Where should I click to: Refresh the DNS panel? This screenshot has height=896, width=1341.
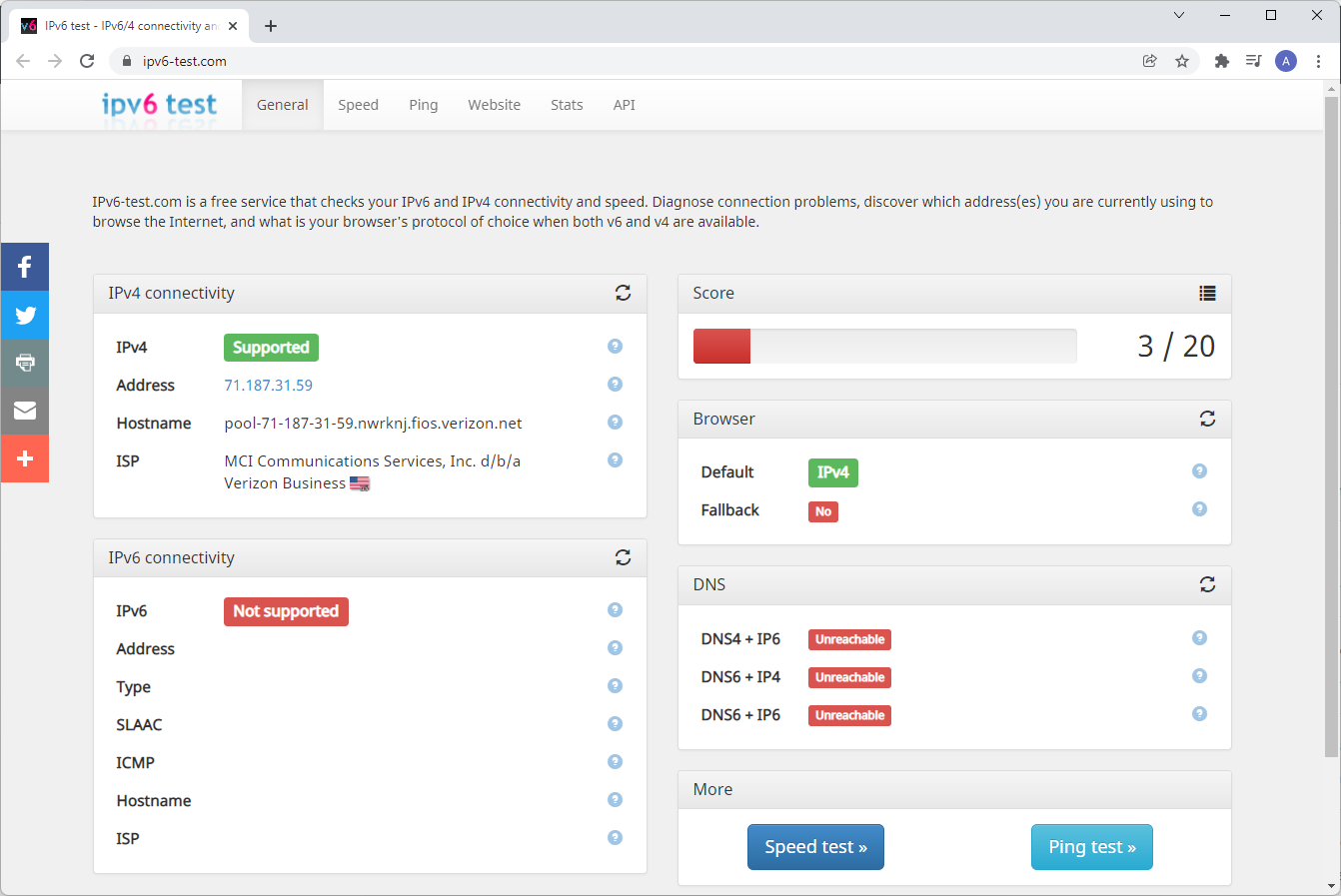click(x=1207, y=584)
